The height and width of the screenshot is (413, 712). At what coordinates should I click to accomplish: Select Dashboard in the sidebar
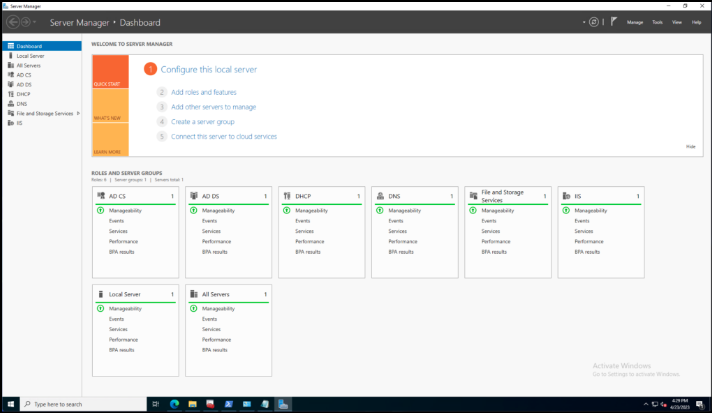pyautogui.click(x=42, y=46)
